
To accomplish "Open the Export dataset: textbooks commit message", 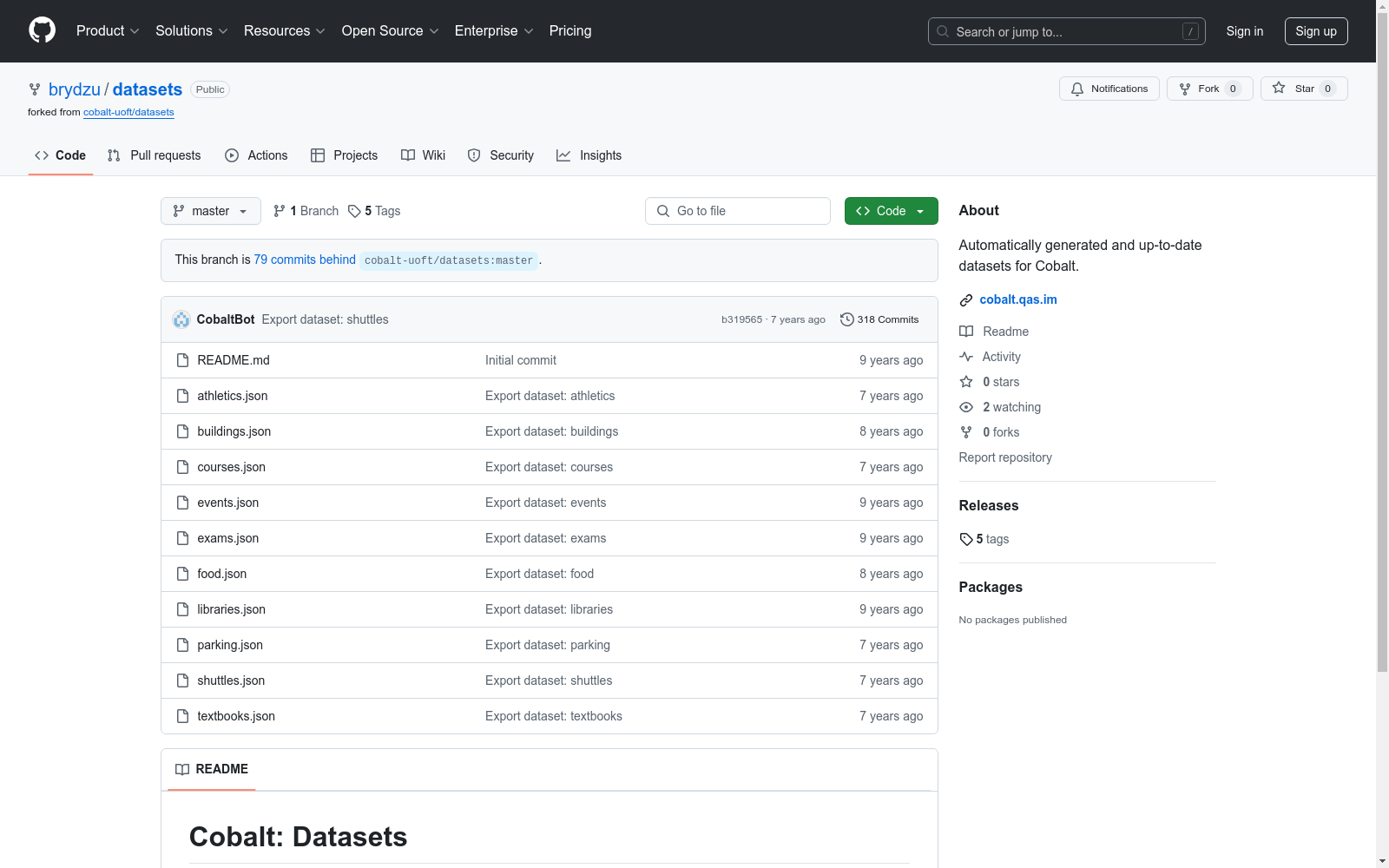I will 554,716.
